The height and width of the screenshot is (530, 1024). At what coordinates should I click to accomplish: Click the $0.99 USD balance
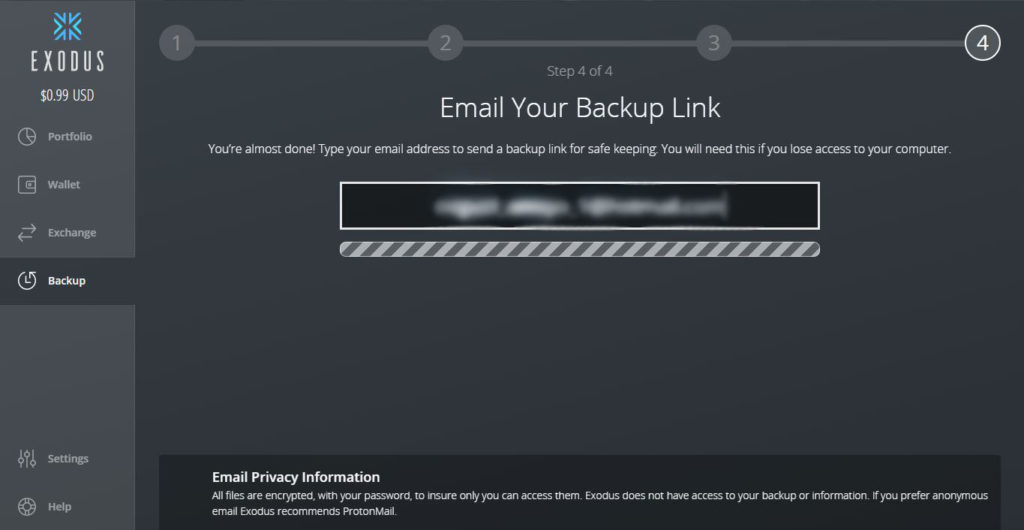pos(67,96)
